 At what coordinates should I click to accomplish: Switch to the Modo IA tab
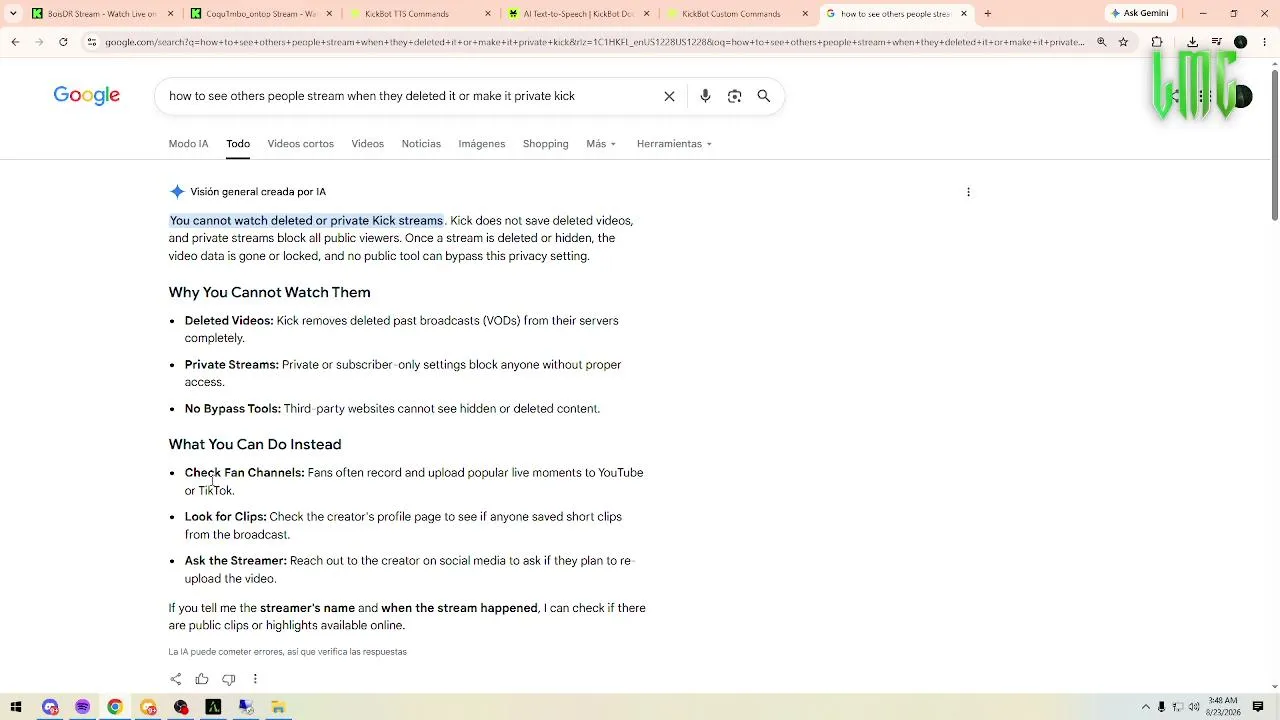[188, 144]
